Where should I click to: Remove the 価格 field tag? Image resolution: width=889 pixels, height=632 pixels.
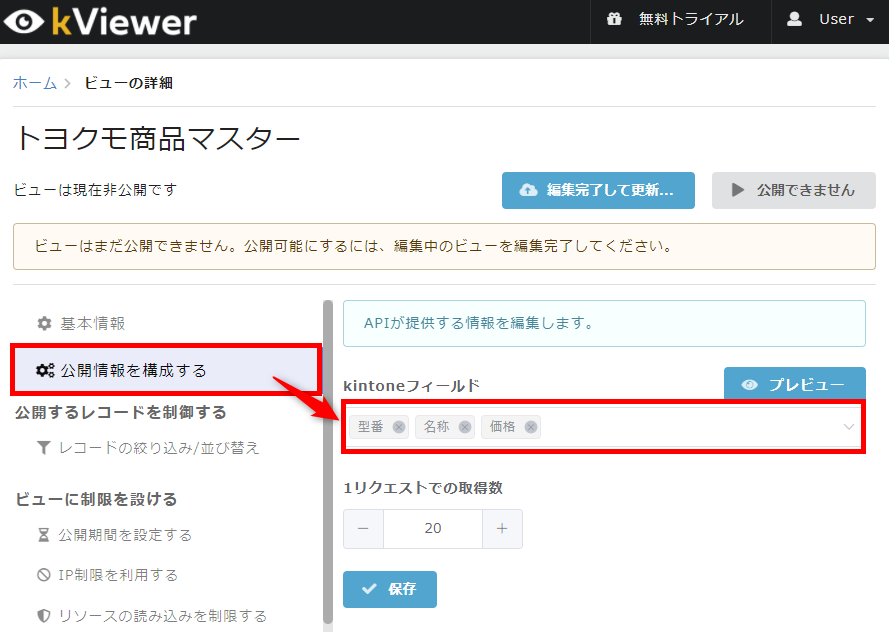coord(531,426)
